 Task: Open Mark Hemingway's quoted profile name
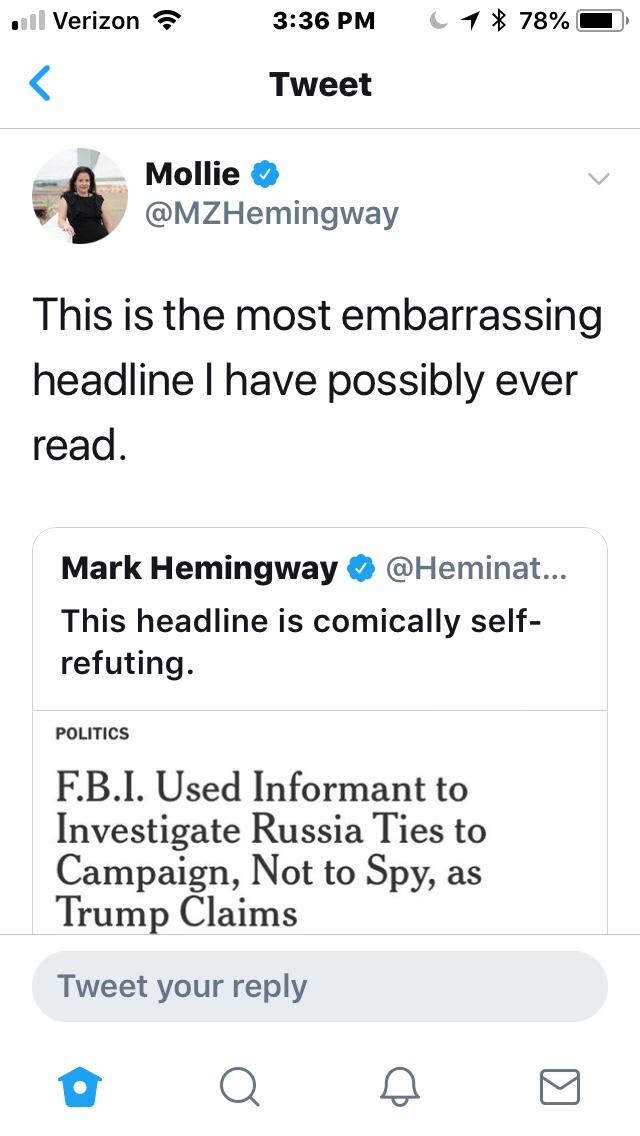[200, 569]
